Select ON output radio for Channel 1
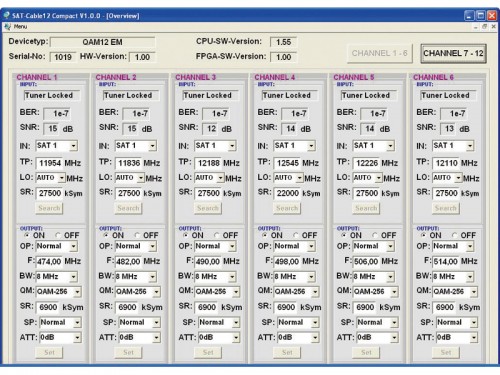This screenshot has height=375, width=500. coord(27,235)
